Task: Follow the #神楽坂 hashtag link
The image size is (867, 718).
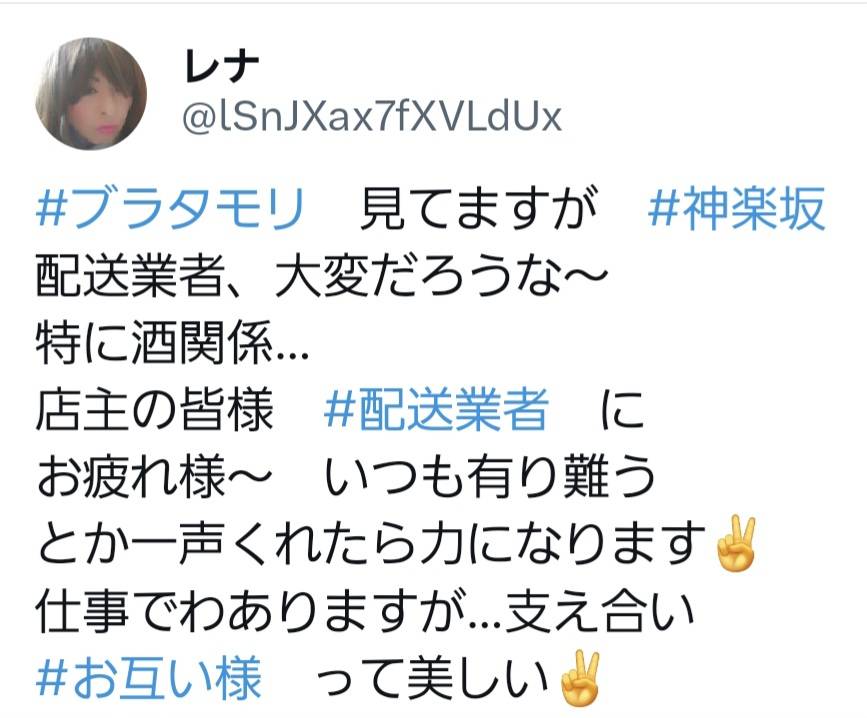Action: [737, 208]
